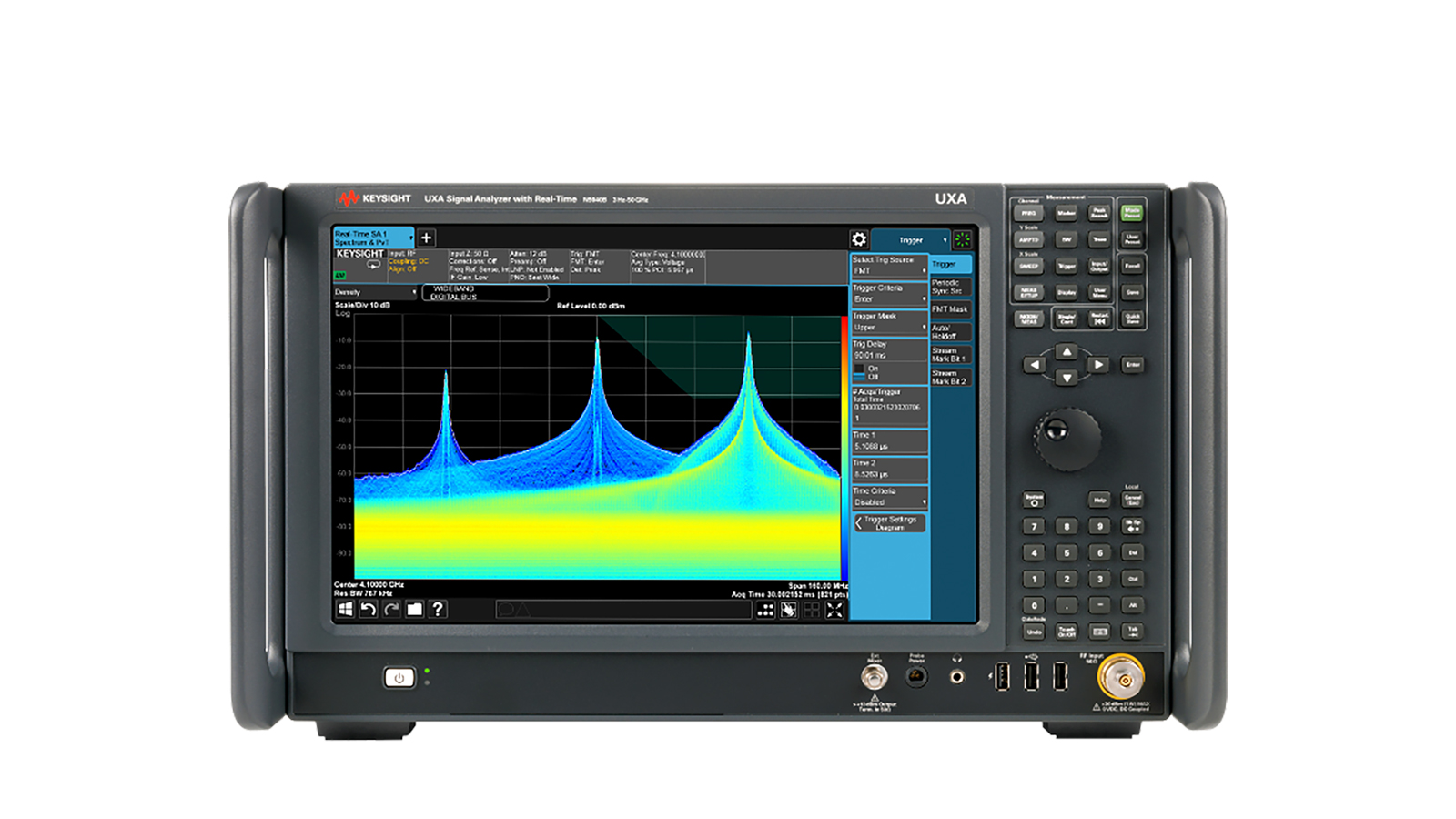
Task: Open the file folder icon in bottom toolbar
Action: (x=415, y=609)
